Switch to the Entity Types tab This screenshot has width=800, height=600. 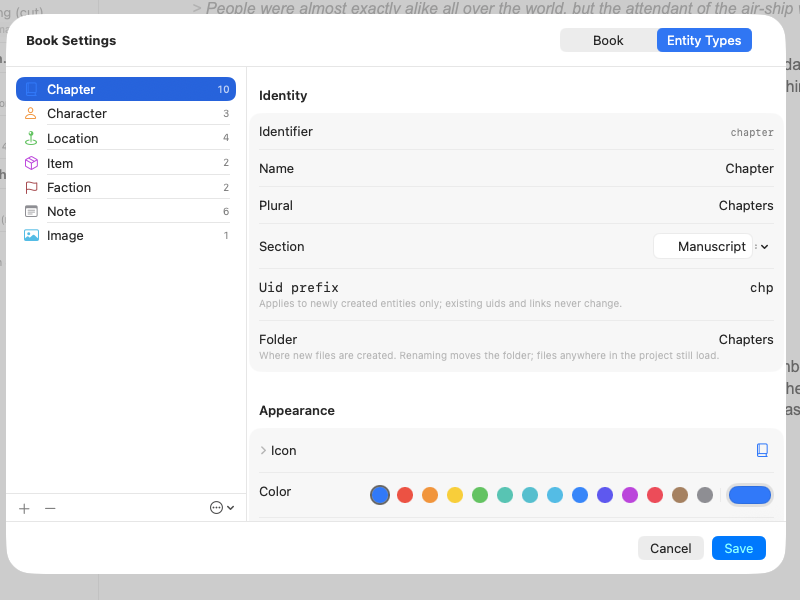tap(704, 40)
